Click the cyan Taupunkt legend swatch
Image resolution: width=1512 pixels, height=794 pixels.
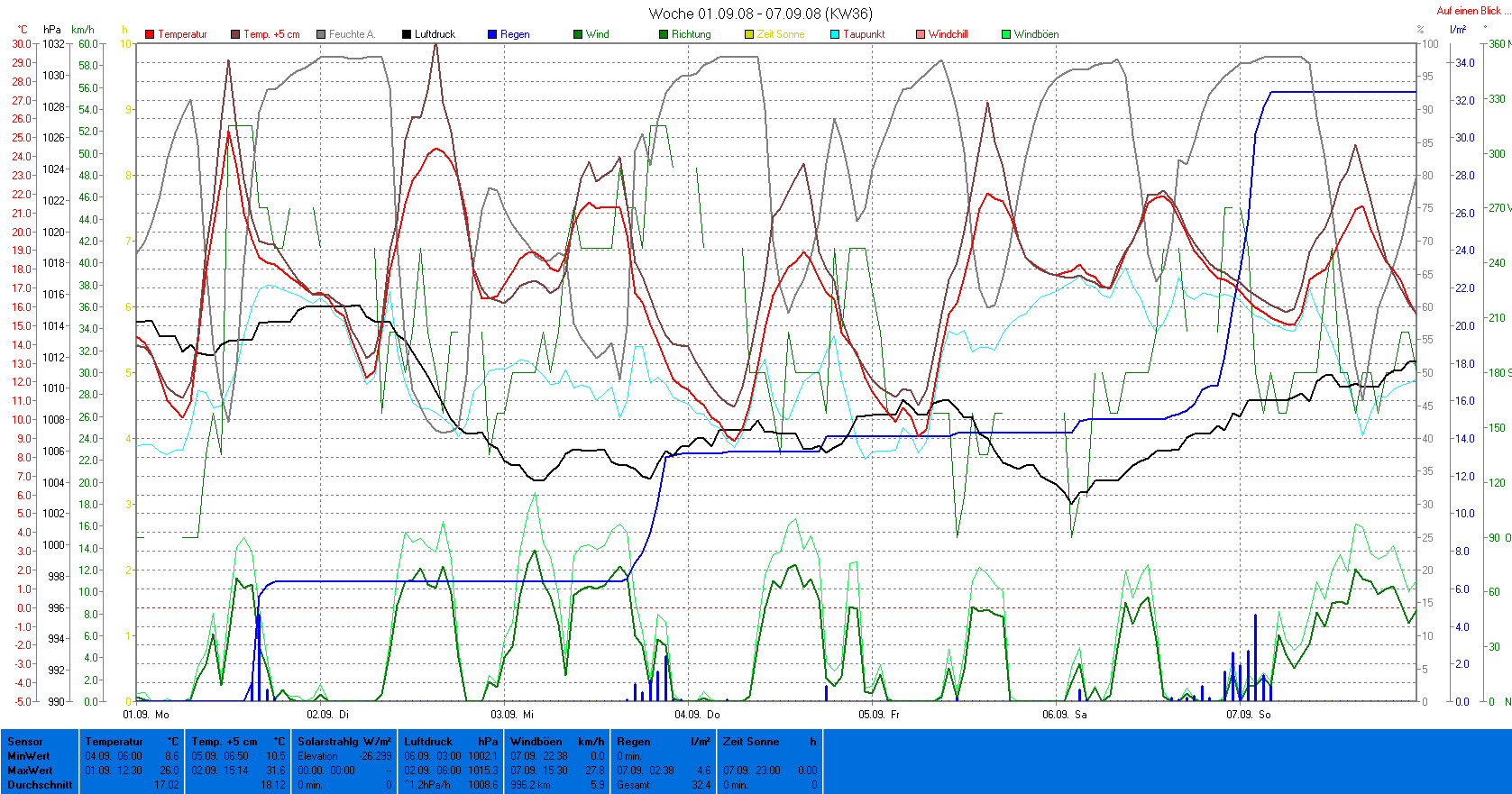(835, 34)
